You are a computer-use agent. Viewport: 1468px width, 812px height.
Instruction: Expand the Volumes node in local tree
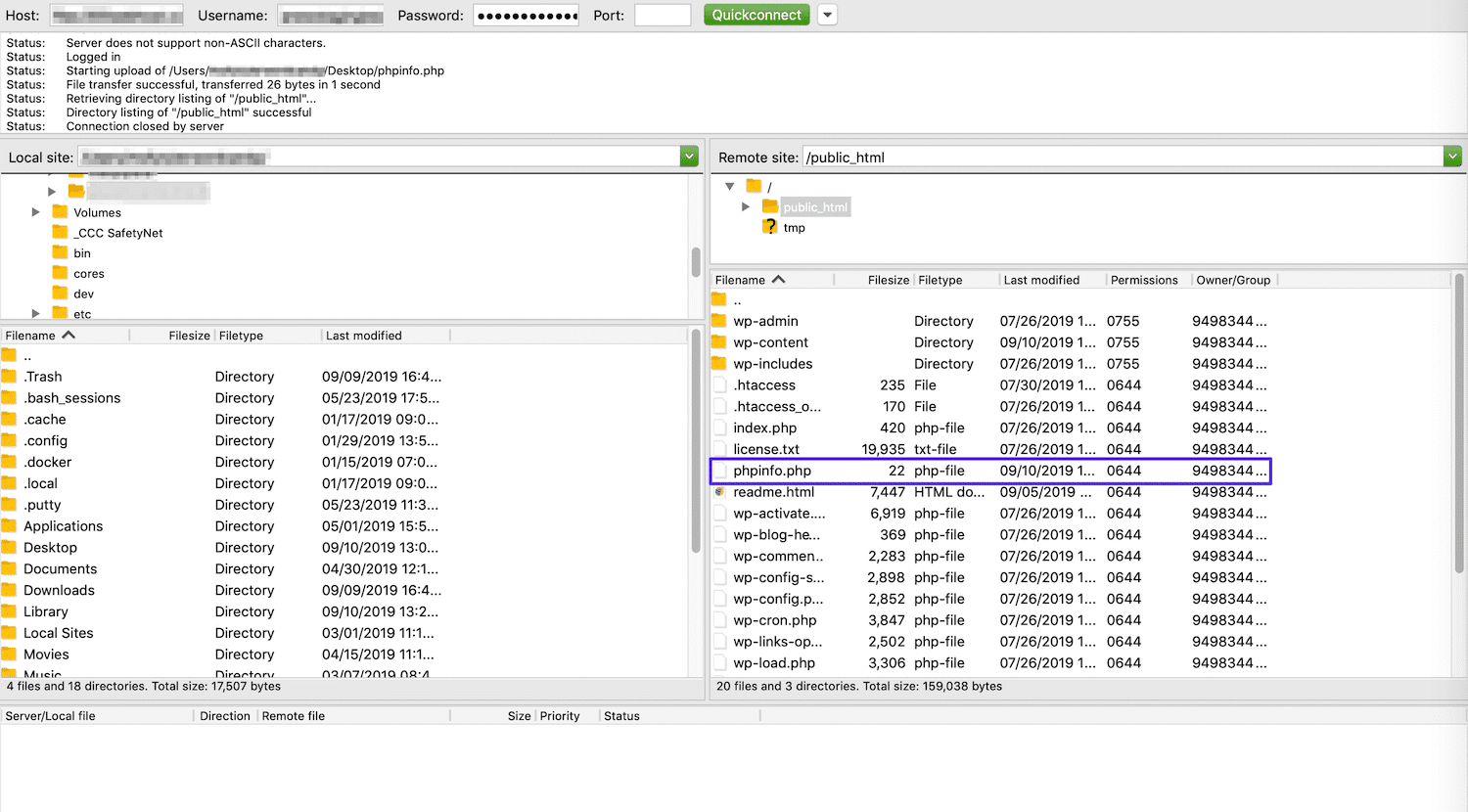(x=36, y=212)
